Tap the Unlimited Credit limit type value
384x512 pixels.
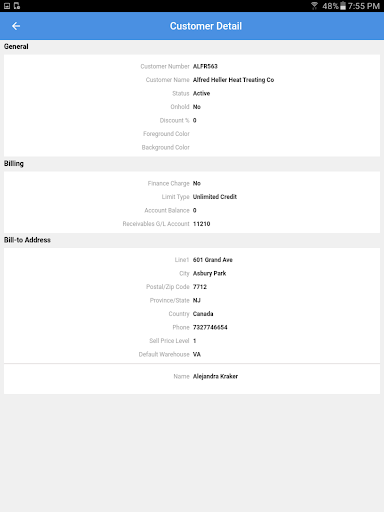[x=215, y=197]
